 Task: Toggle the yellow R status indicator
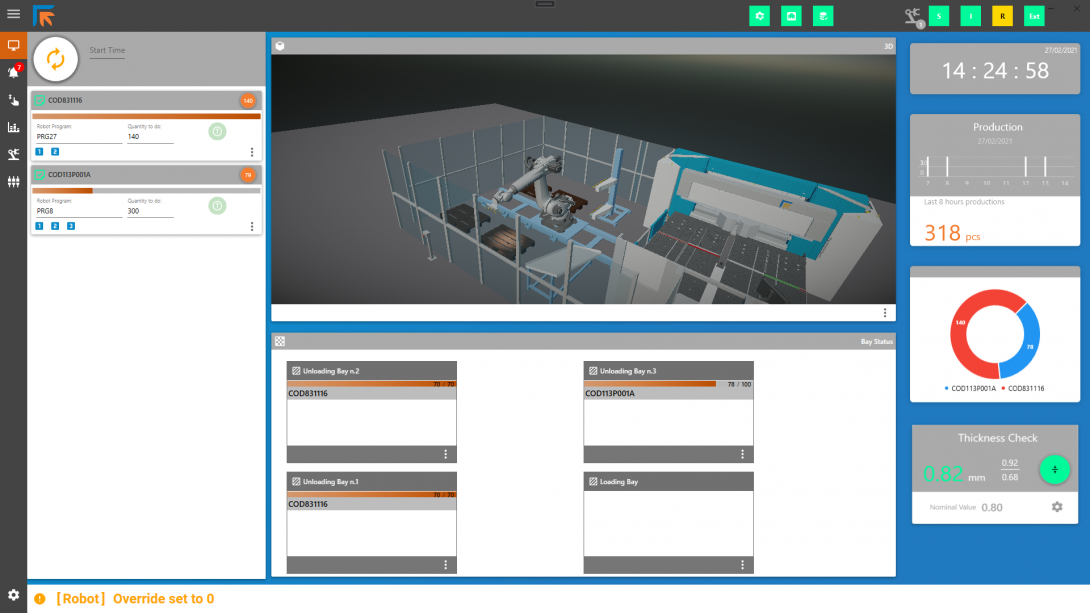1002,16
